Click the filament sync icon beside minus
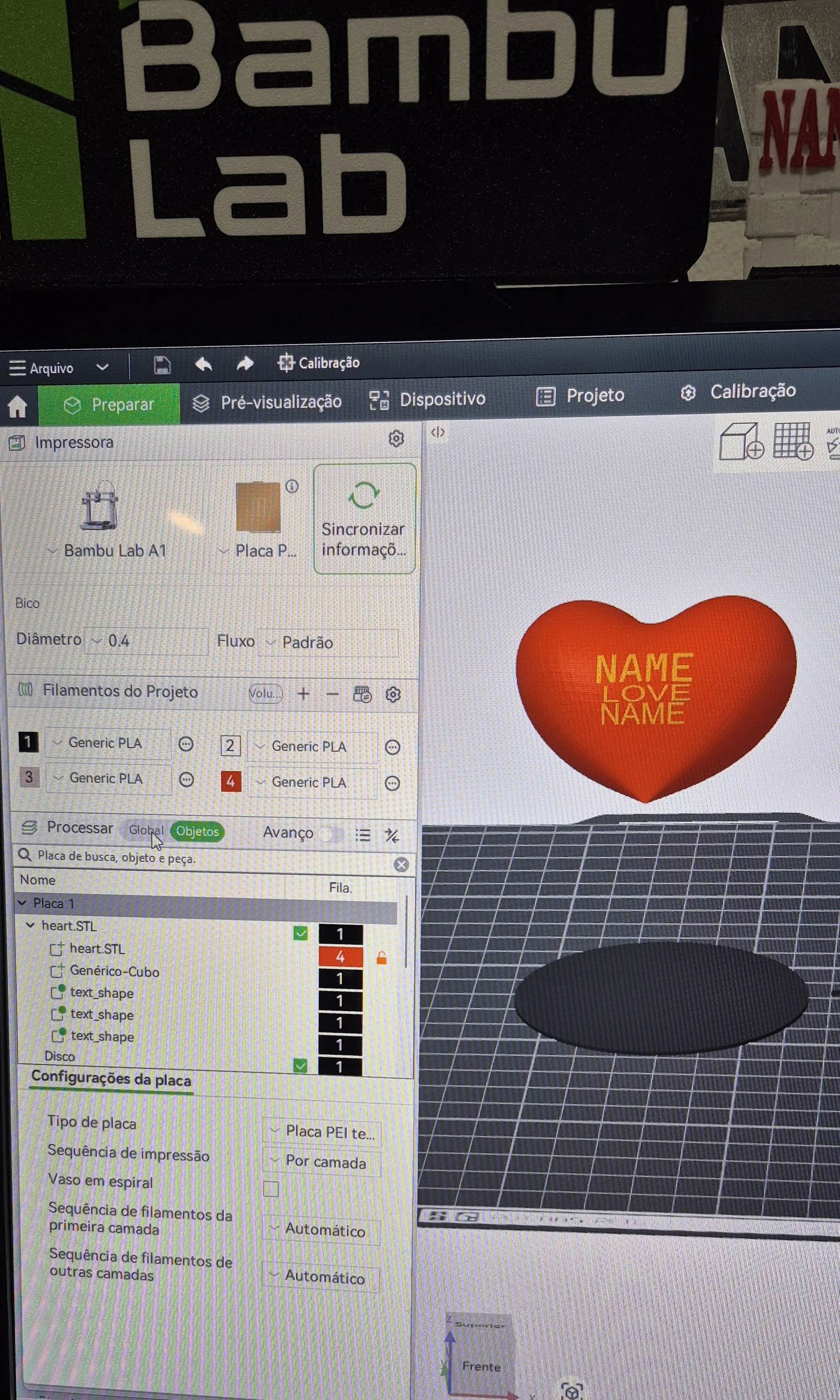The height and width of the screenshot is (1400, 840). (x=362, y=694)
